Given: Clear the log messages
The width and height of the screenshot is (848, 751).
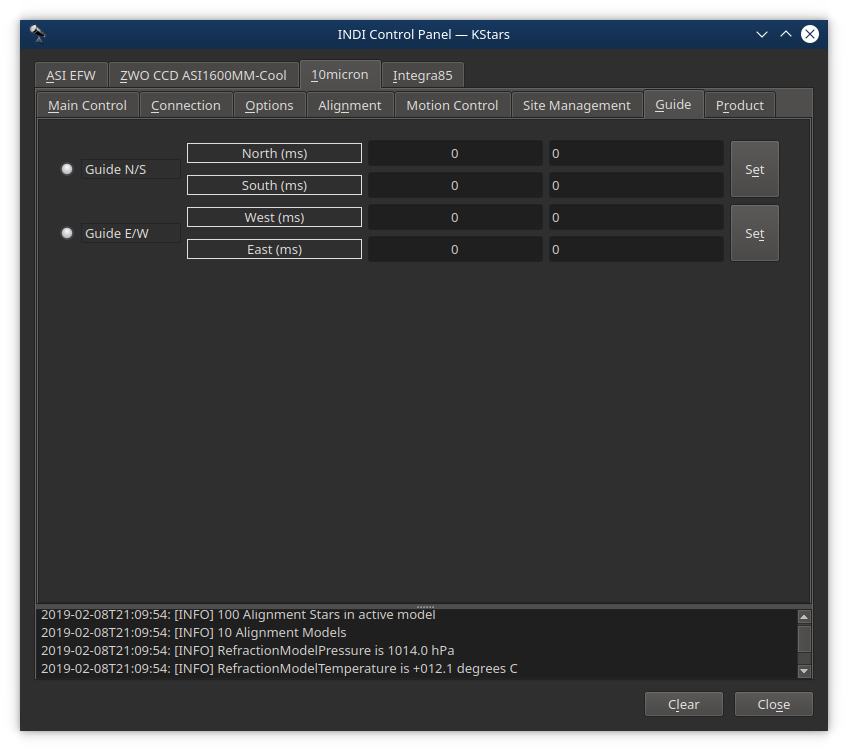Looking at the screenshot, I should tap(684, 704).
